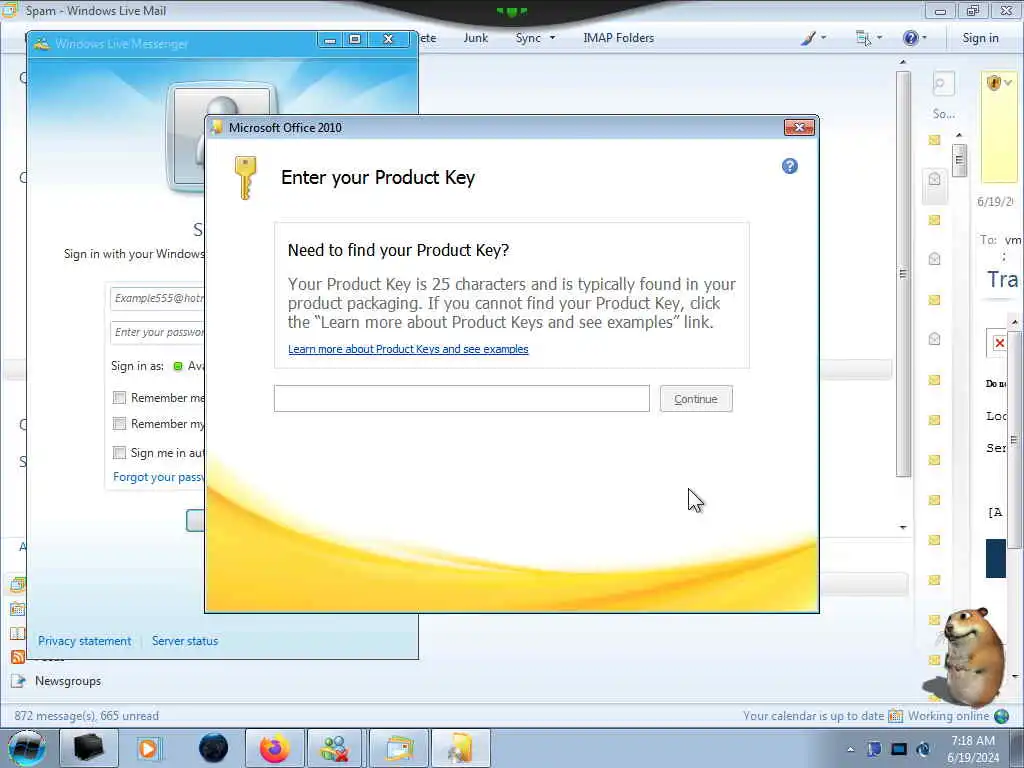Tick the first 'Remember me' checkbox in Messenger
Screen dimensions: 1024x768
point(120,398)
